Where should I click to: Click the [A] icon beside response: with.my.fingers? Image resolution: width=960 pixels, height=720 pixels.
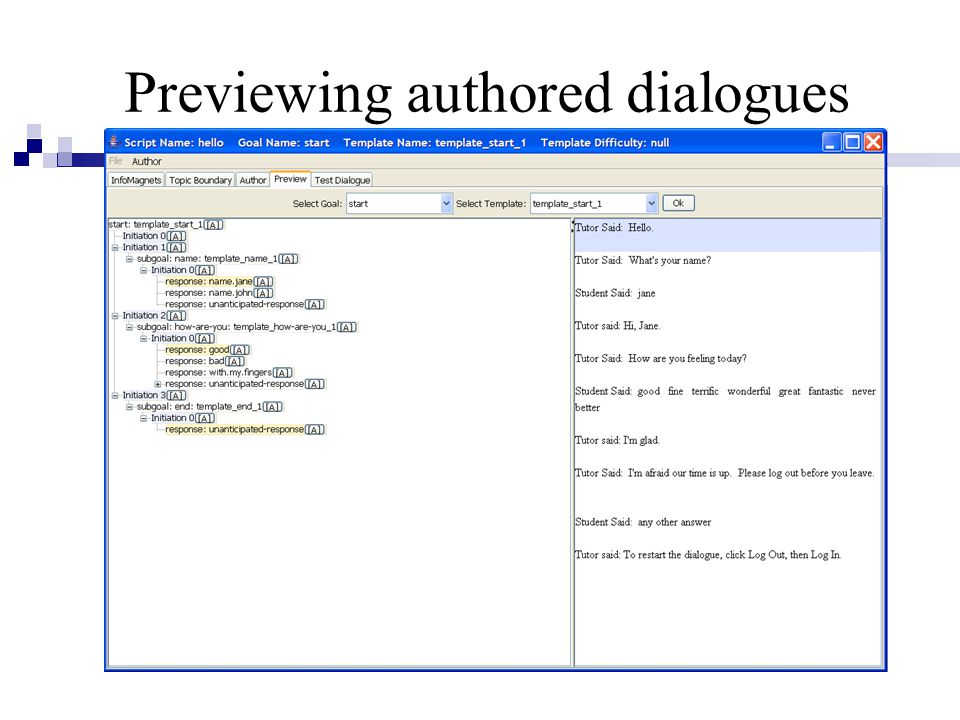(x=283, y=372)
